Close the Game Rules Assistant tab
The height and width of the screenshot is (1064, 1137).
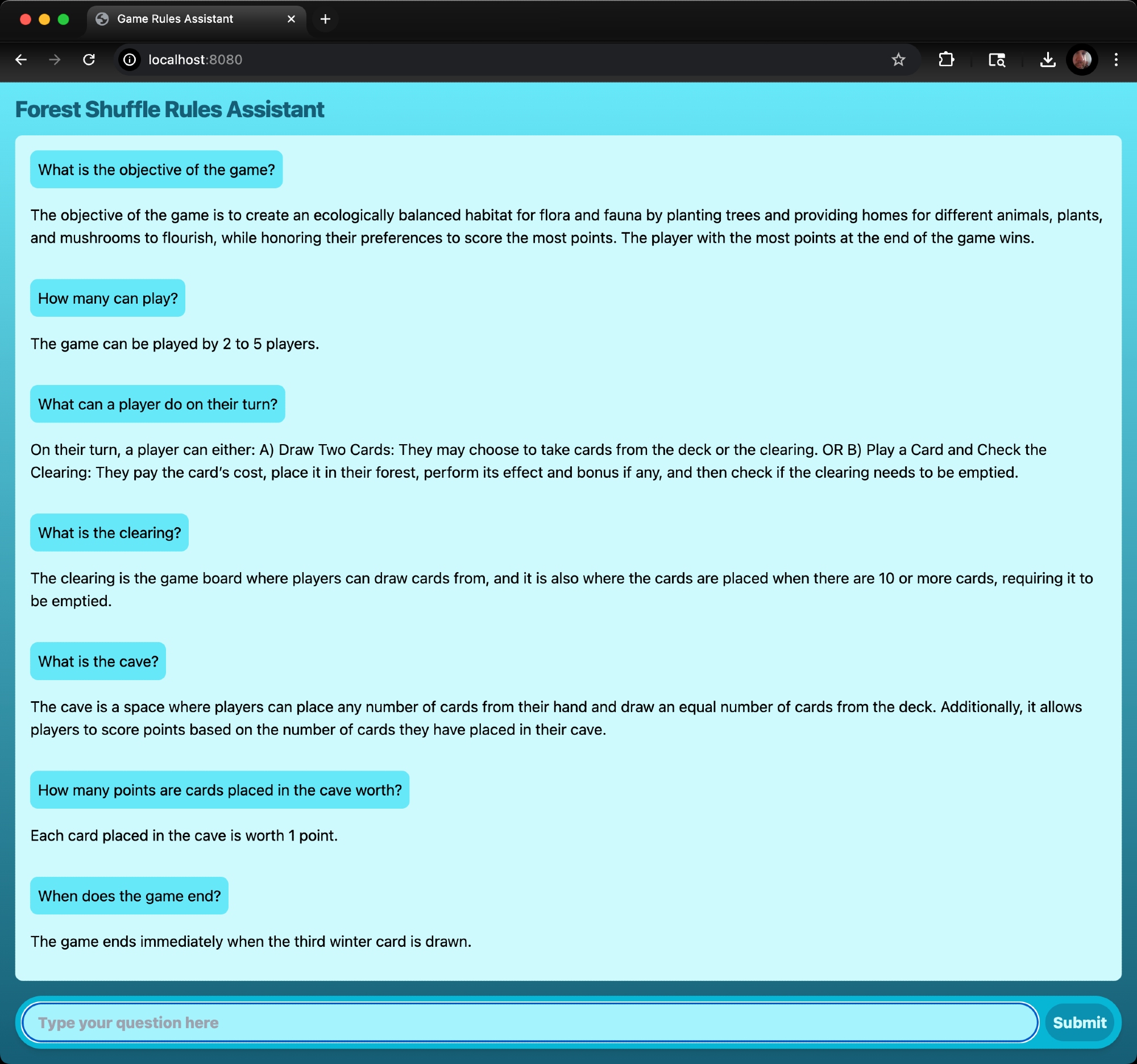click(291, 19)
